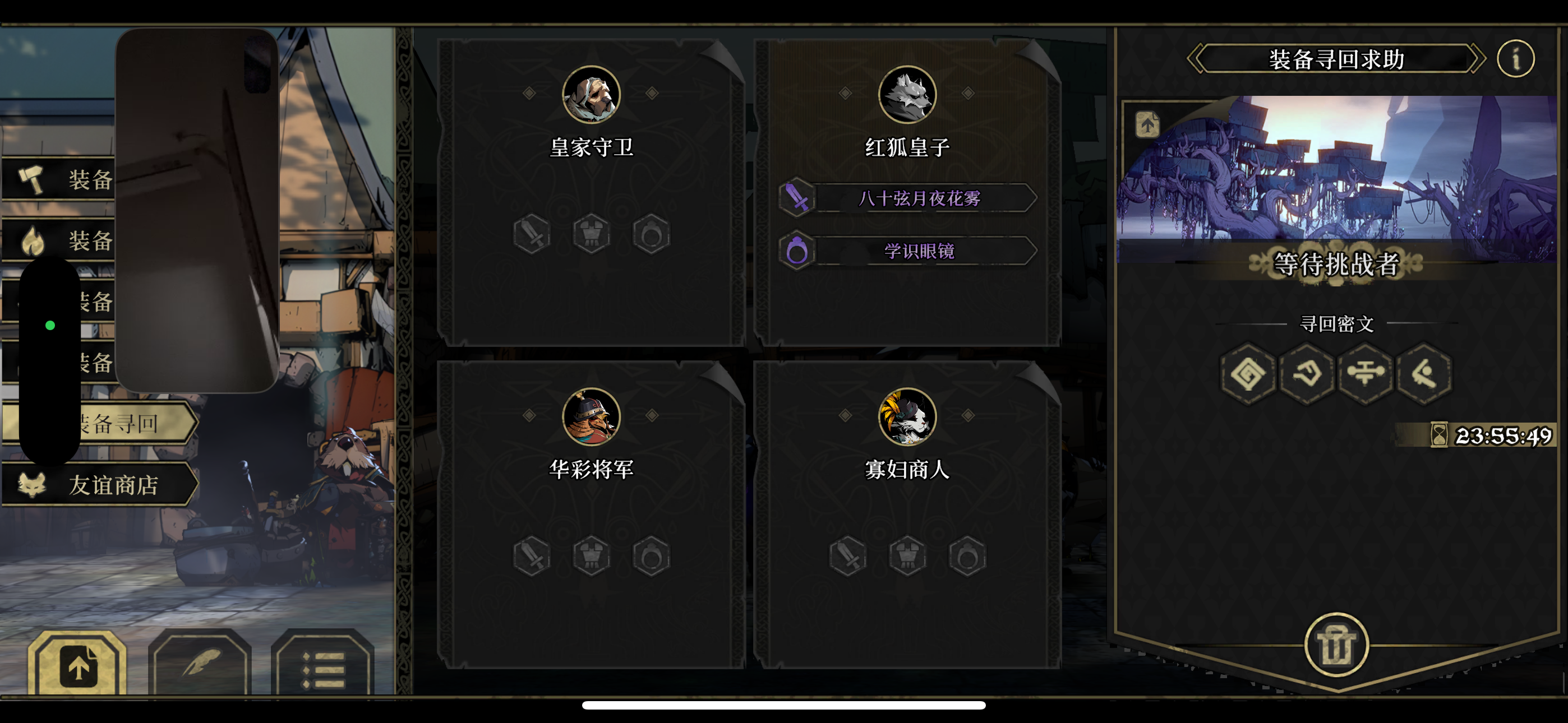Image resolution: width=1568 pixels, height=723 pixels.
Task: Open the 友谊商店 menu item
Action: click(x=100, y=484)
